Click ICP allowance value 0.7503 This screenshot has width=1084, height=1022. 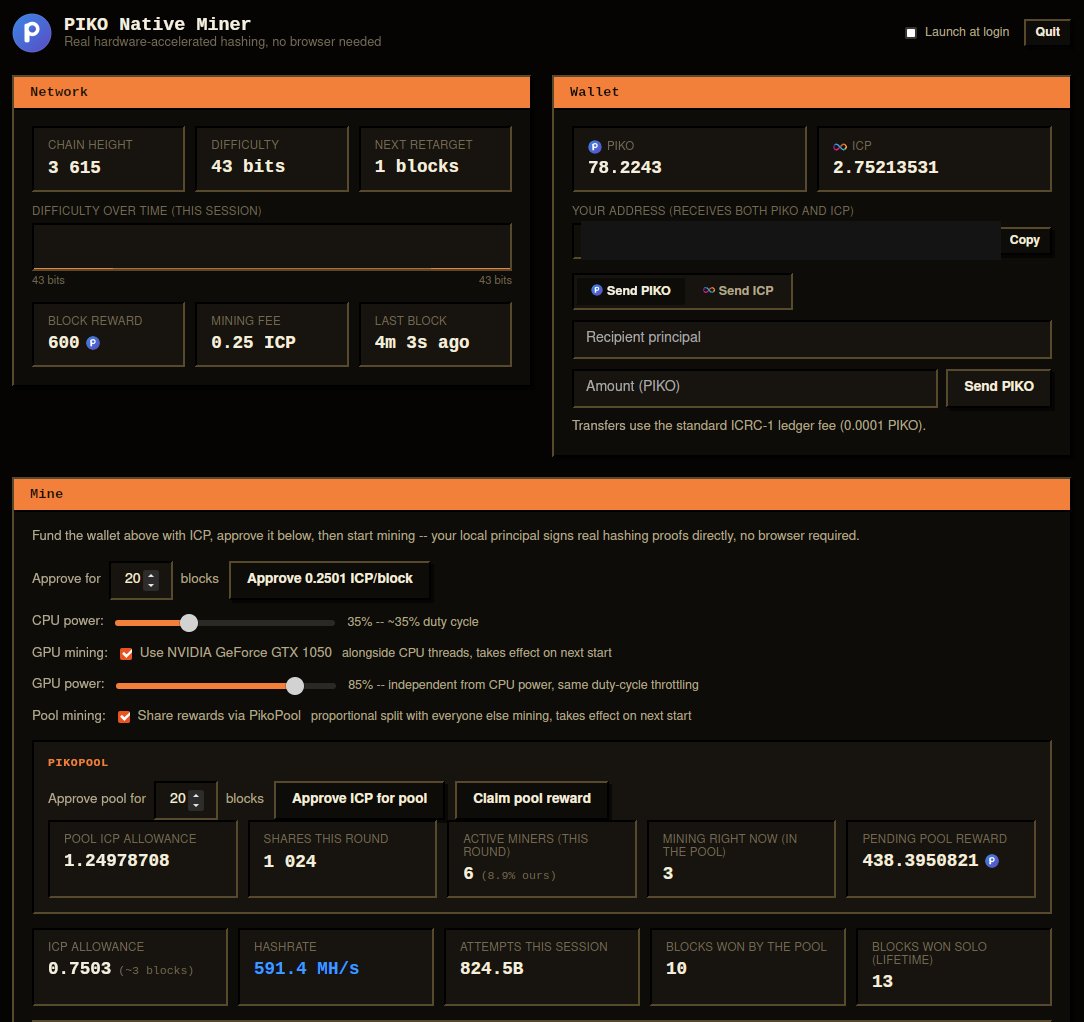pyautogui.click(x=79, y=969)
